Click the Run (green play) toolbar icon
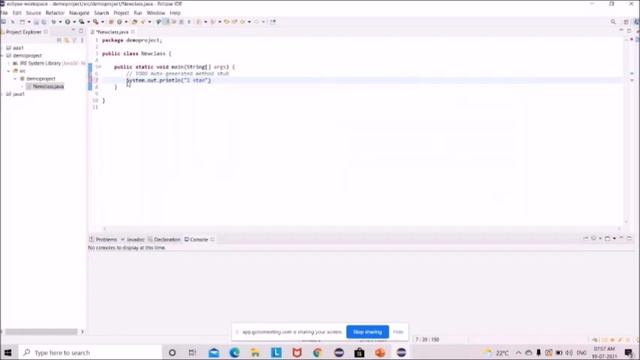640x360 pixels. [x=68, y=22]
